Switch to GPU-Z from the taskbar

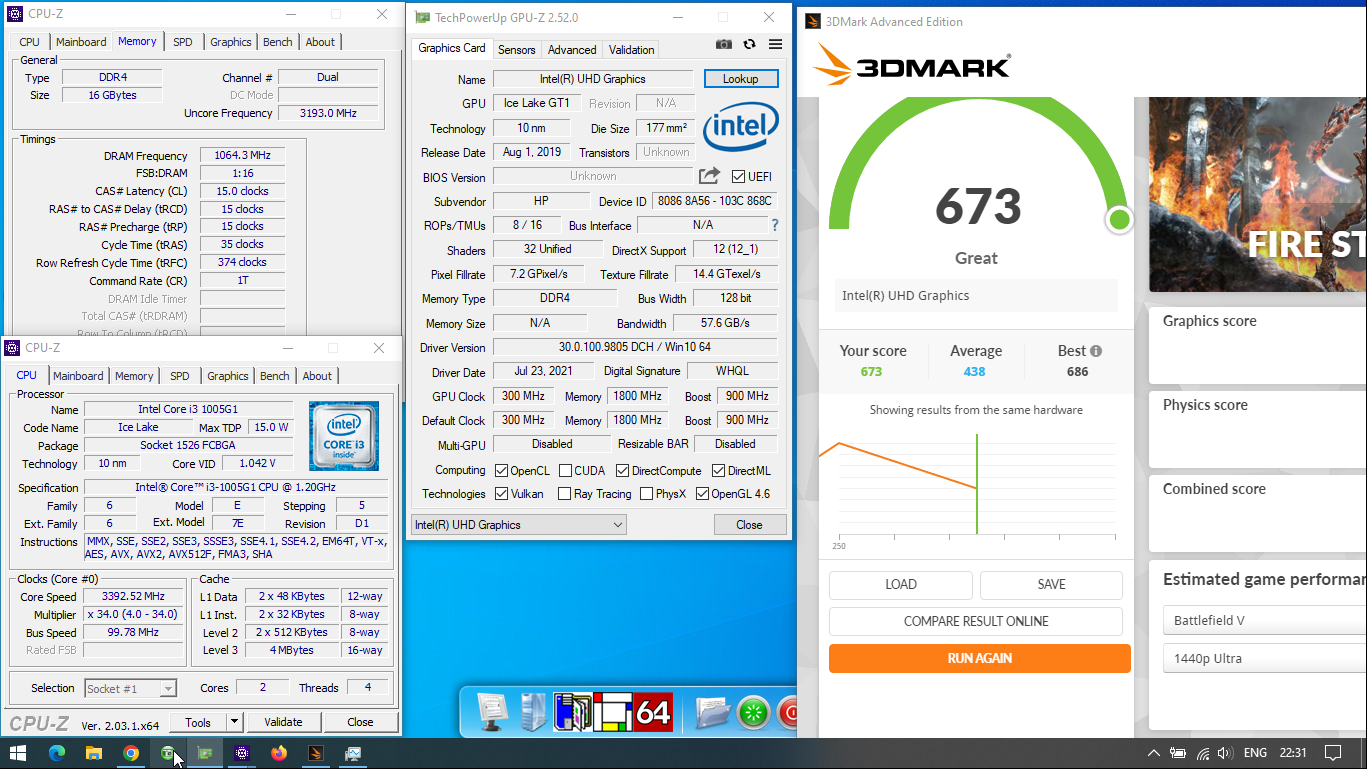[205, 753]
